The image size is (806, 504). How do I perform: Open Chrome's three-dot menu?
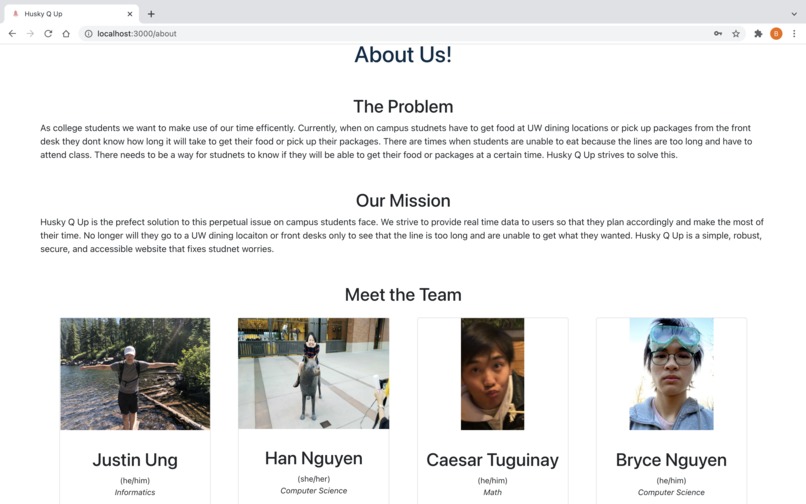tap(794, 33)
